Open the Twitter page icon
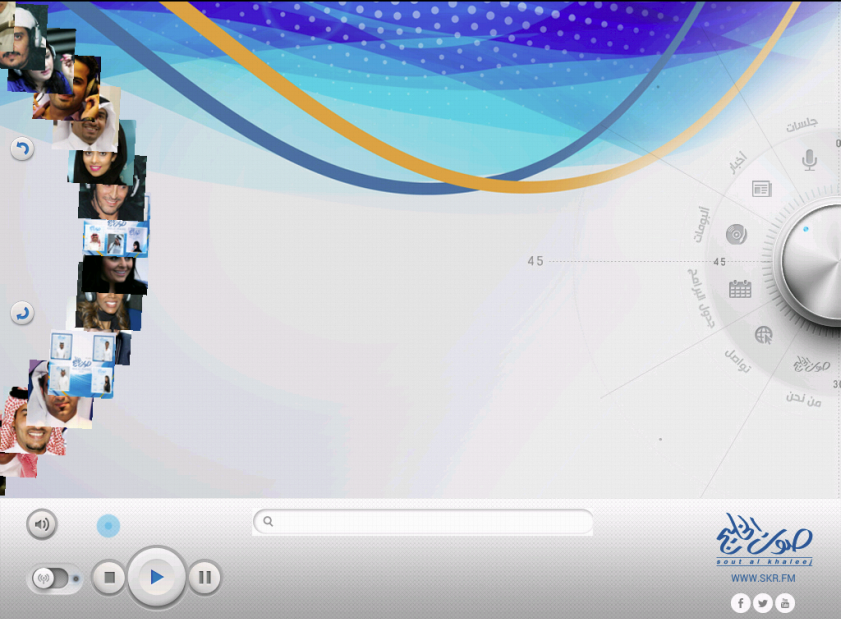Image resolution: width=841 pixels, height=619 pixels. (x=762, y=603)
